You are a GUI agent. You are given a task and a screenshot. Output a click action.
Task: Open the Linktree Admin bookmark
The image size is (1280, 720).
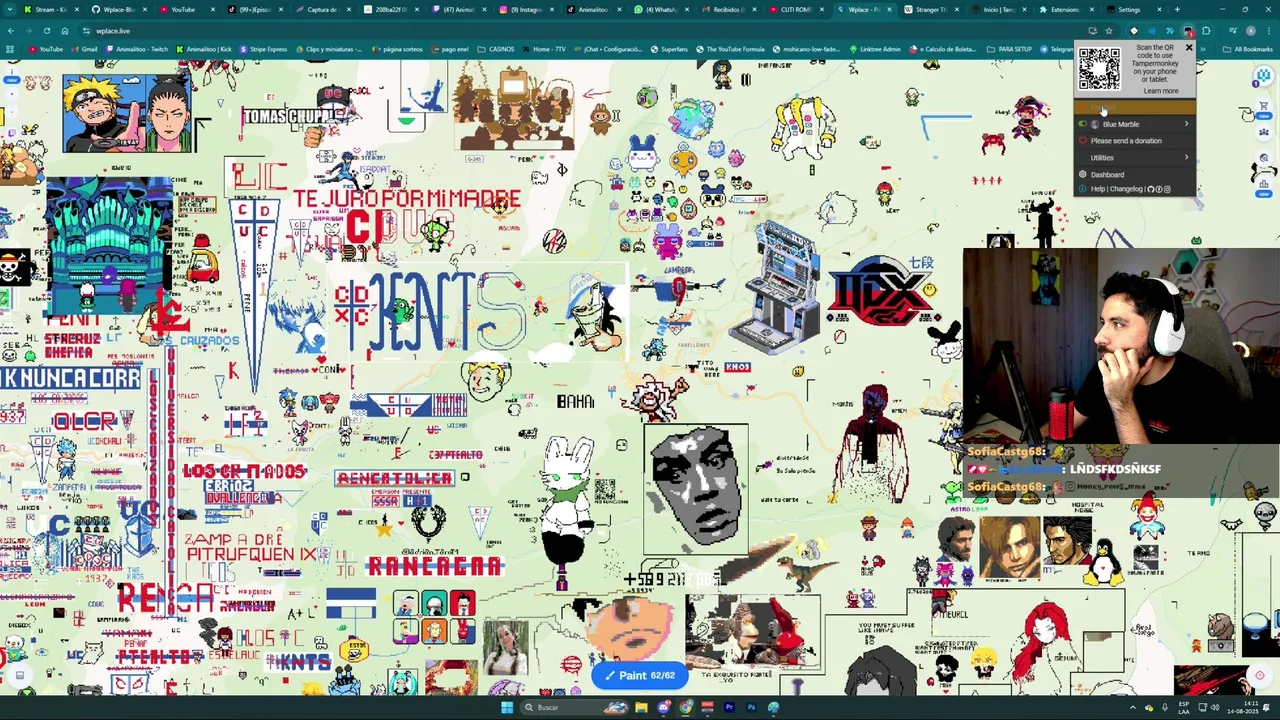coord(876,49)
